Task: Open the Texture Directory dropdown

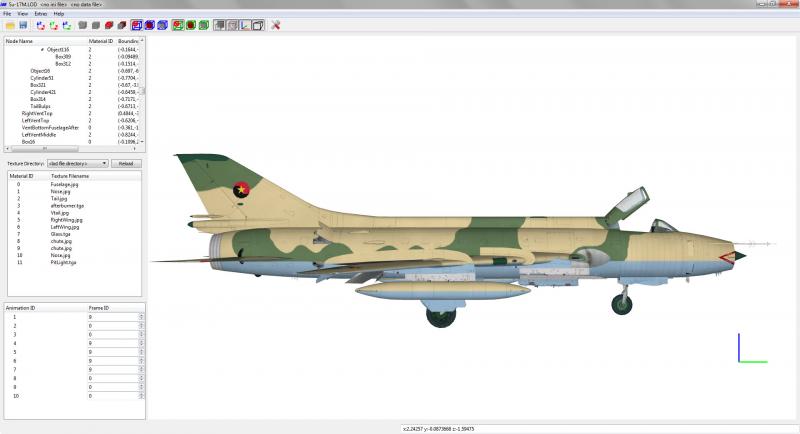Action: pos(78,163)
